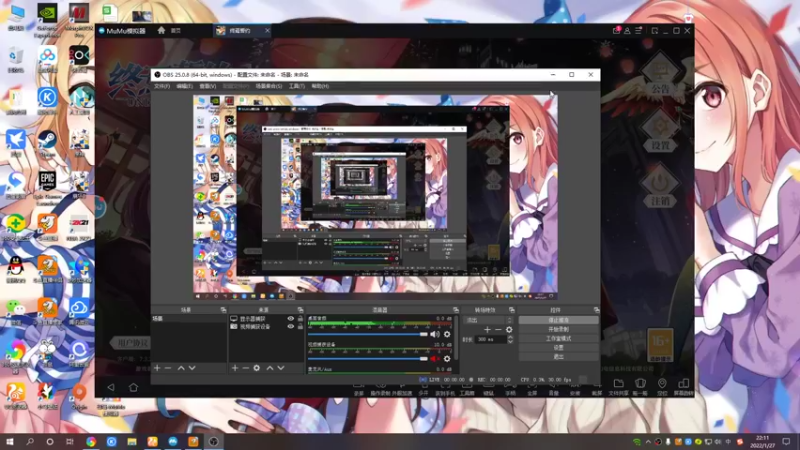The height and width of the screenshot is (450, 800).
Task: Add a new scene with the plus icon
Action: click(x=157, y=368)
